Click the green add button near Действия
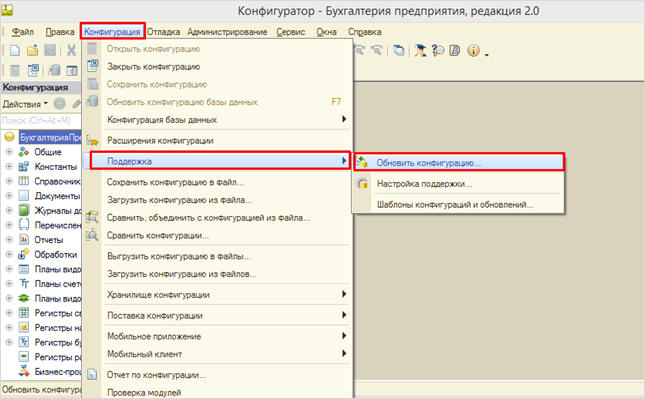 coord(60,104)
